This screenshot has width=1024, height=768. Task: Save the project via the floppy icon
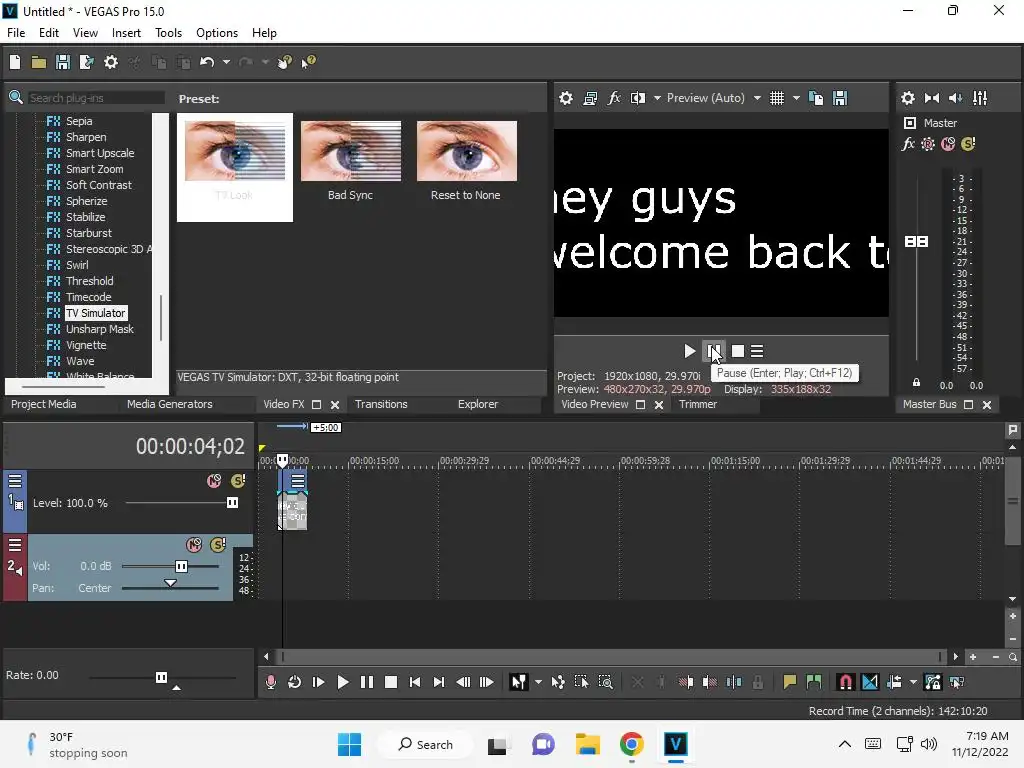63,62
